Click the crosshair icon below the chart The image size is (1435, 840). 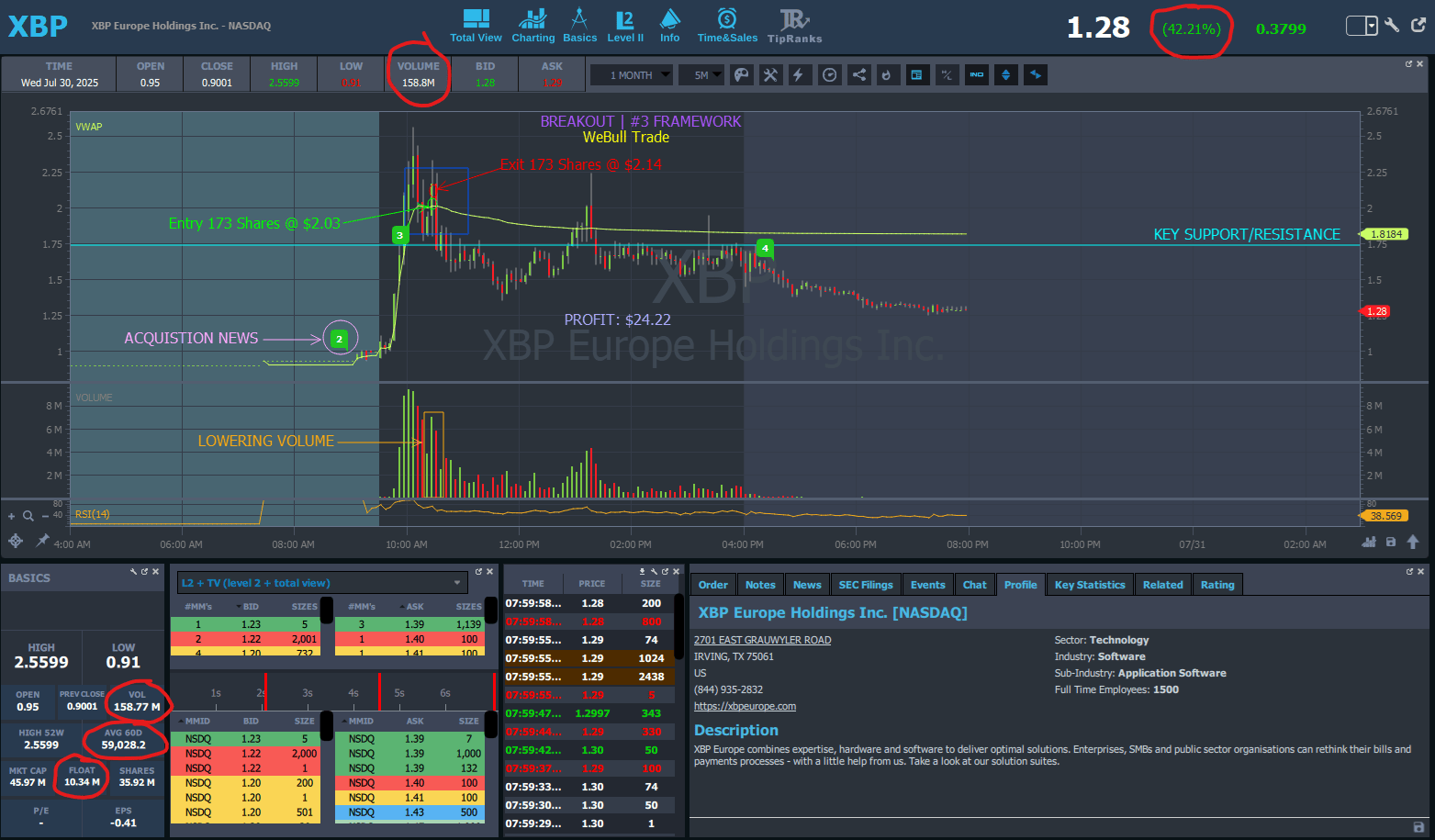(16, 541)
